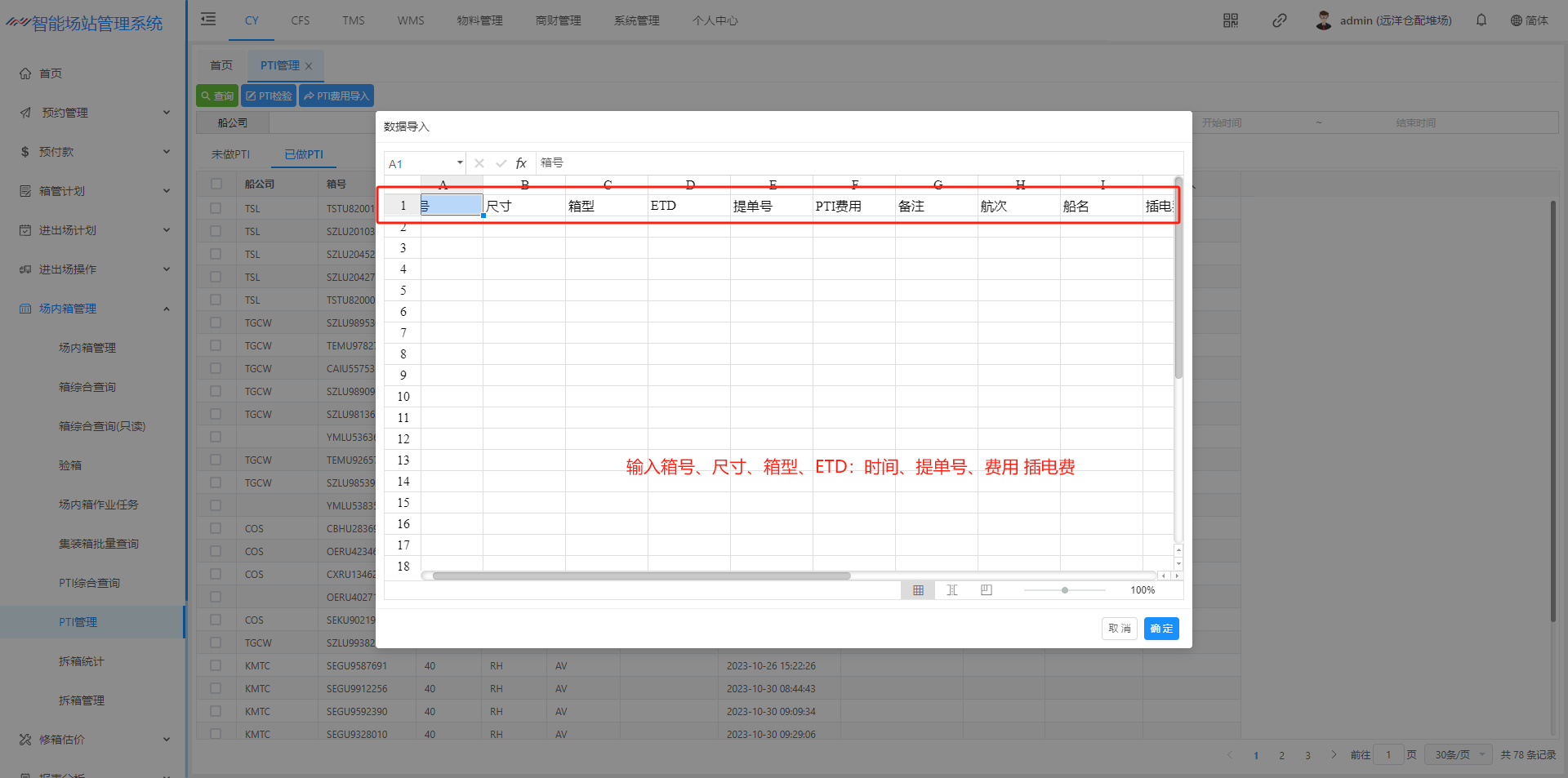
Task: Click the fx insert function icon
Action: tap(521, 163)
